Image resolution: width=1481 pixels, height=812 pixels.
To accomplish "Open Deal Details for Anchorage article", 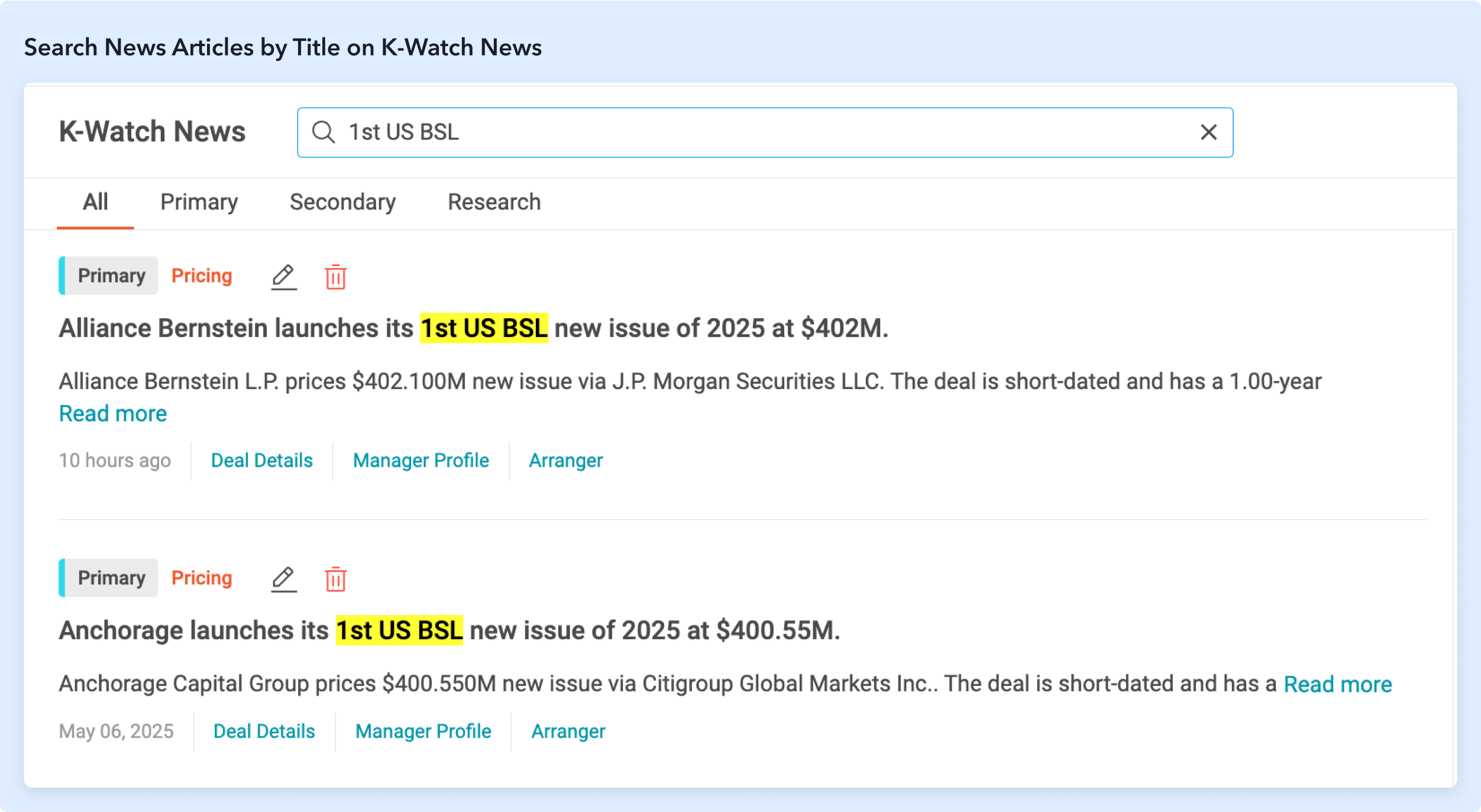I will point(264,732).
